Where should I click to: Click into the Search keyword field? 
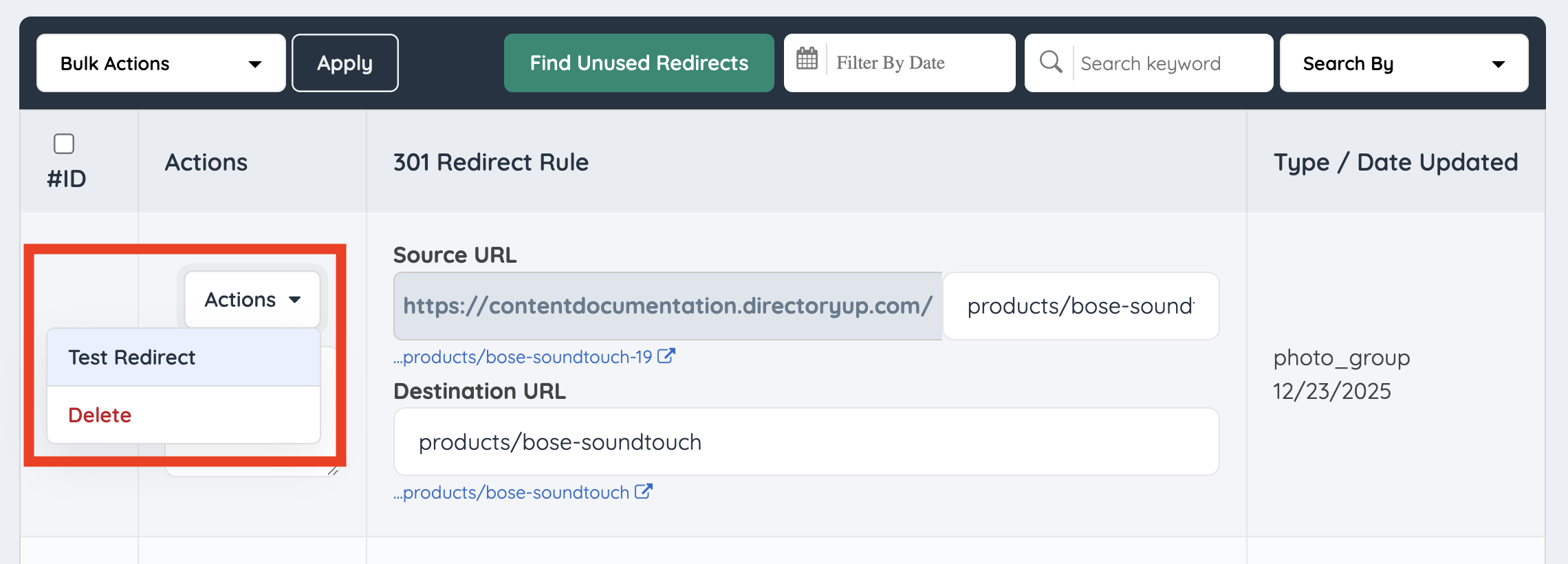point(1169,63)
